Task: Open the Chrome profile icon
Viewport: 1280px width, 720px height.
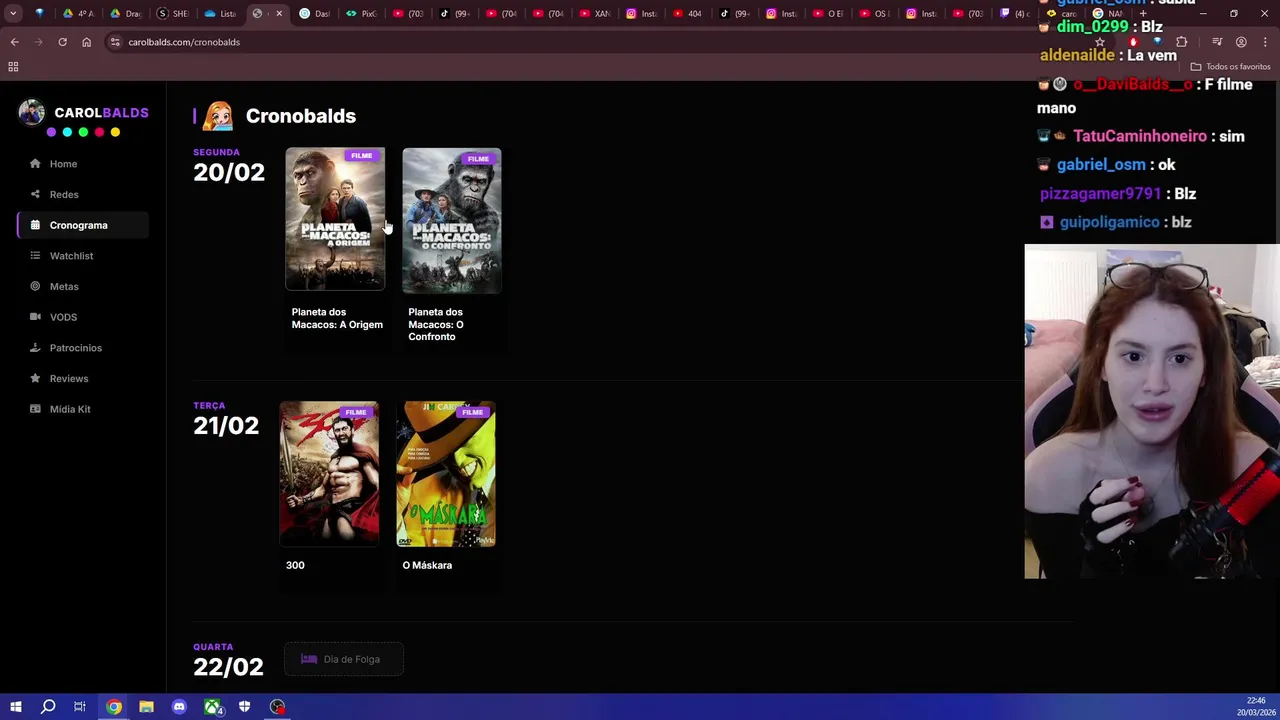Action: 1241,42
